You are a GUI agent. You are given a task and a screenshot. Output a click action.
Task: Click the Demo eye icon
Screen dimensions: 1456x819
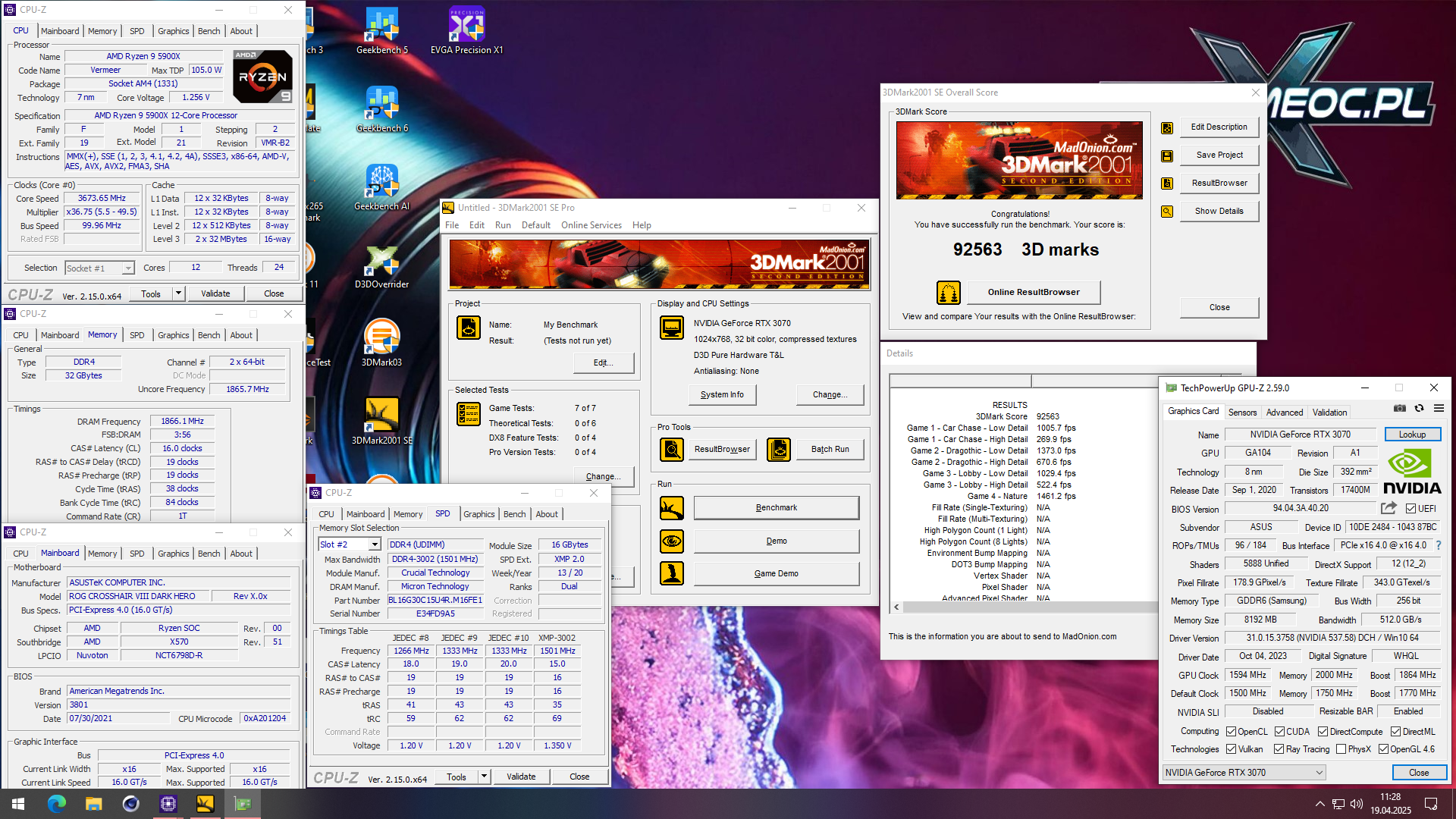click(x=672, y=541)
